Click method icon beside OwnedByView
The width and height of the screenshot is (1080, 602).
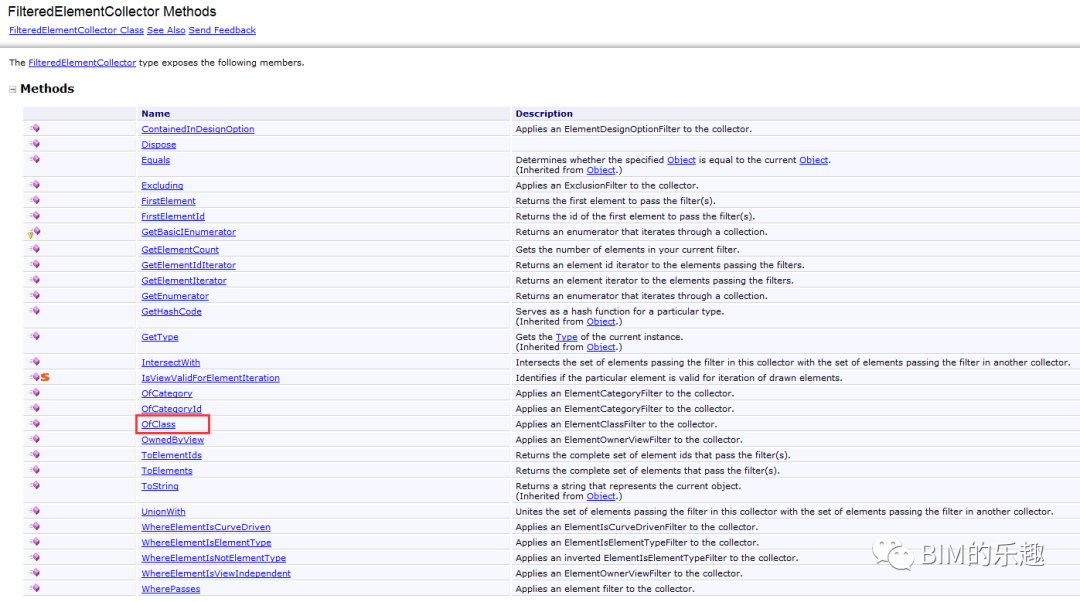pos(35,439)
